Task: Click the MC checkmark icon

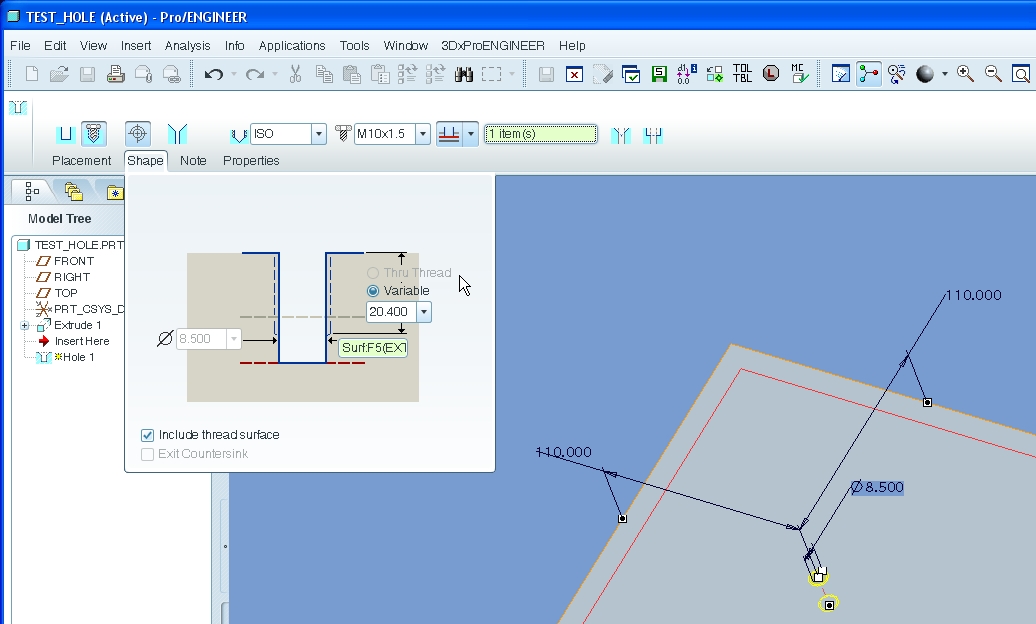Action: pyautogui.click(x=799, y=73)
